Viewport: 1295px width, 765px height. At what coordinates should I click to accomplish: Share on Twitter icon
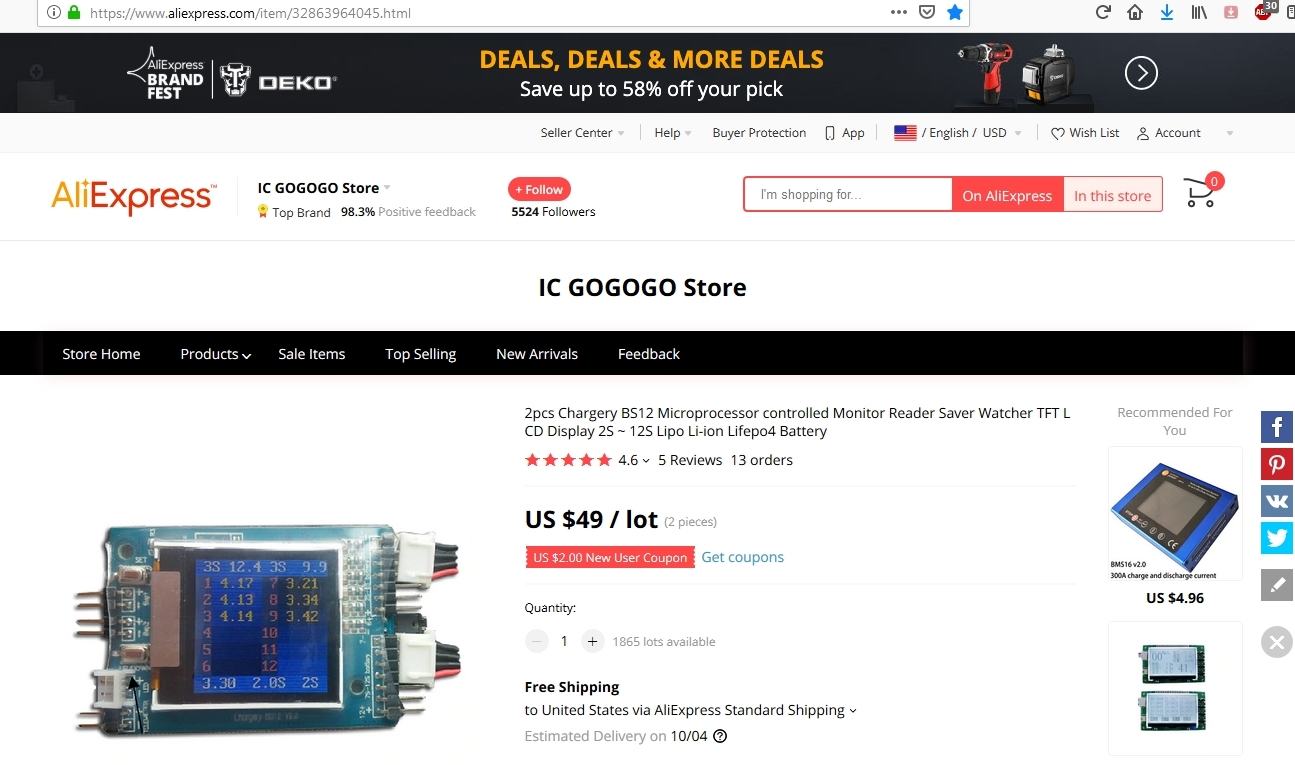click(1277, 537)
